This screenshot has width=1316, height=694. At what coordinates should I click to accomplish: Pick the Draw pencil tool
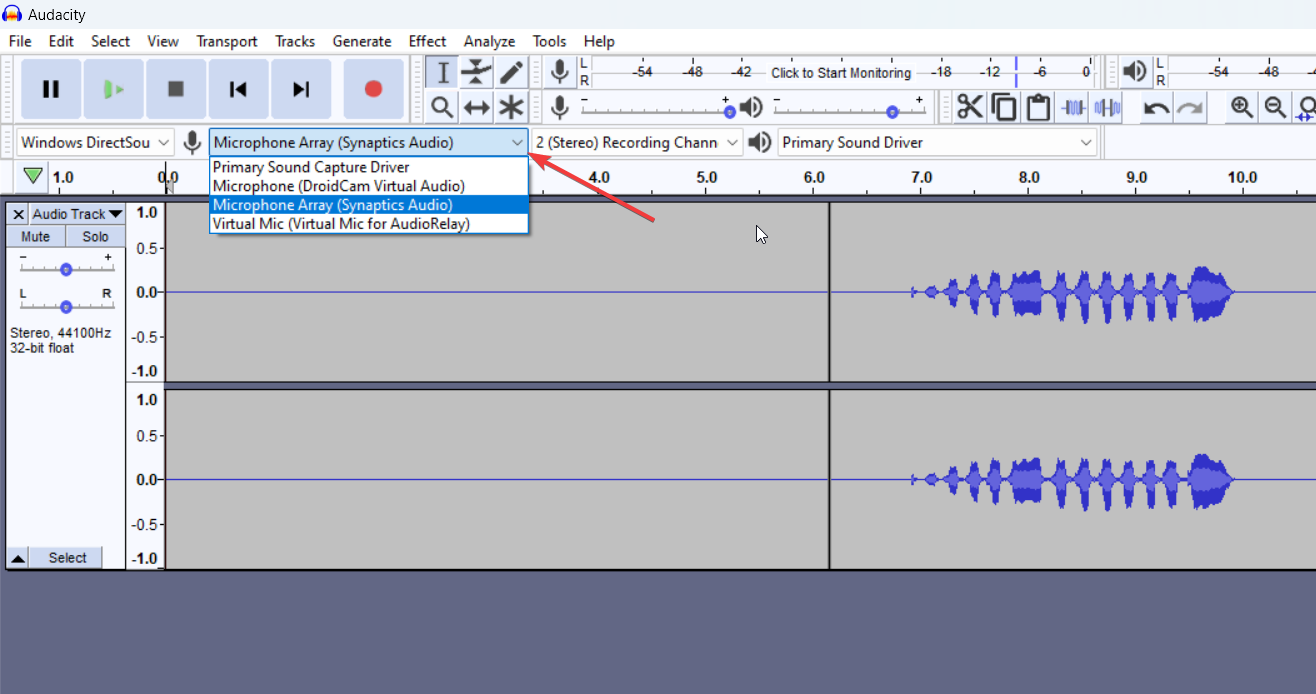[511, 73]
